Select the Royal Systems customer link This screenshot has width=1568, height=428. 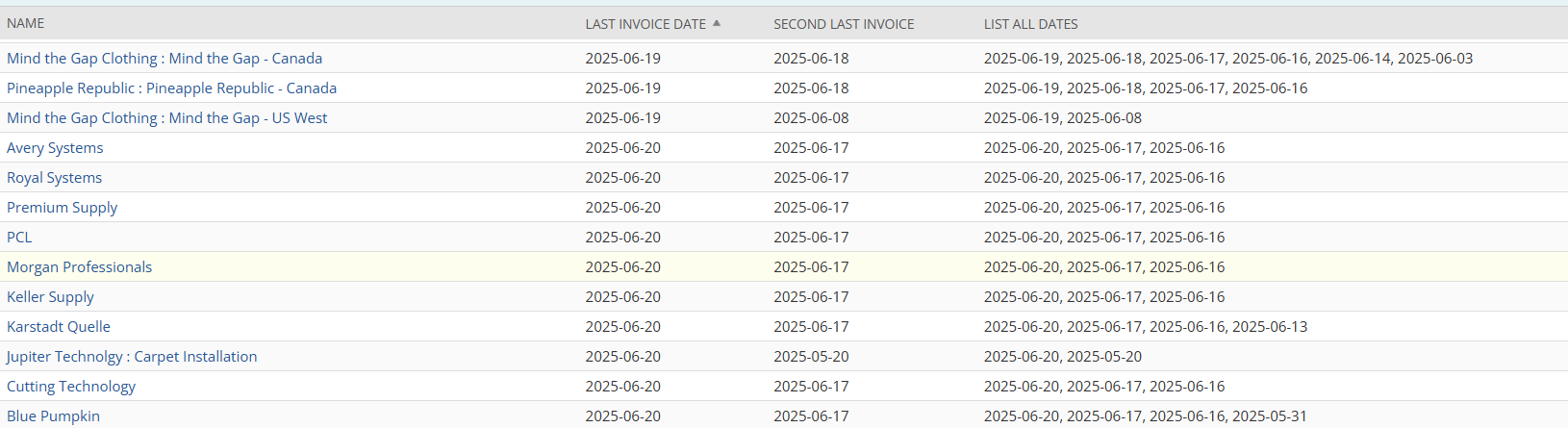(x=54, y=178)
